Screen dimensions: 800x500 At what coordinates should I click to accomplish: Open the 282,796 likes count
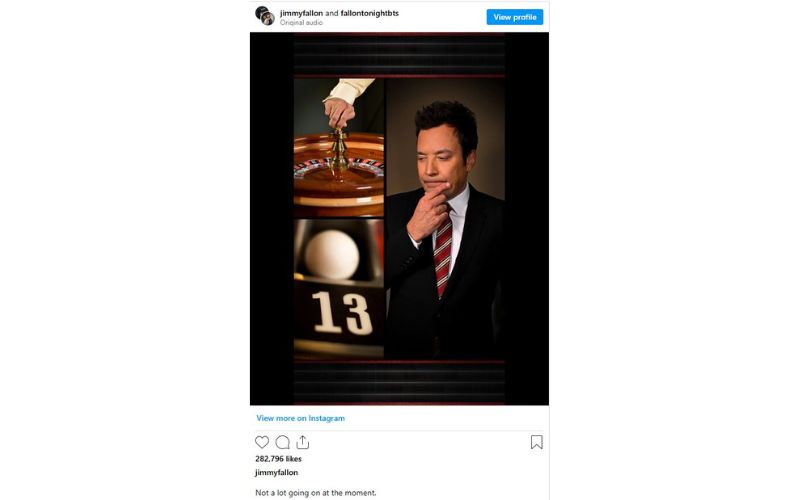278,459
